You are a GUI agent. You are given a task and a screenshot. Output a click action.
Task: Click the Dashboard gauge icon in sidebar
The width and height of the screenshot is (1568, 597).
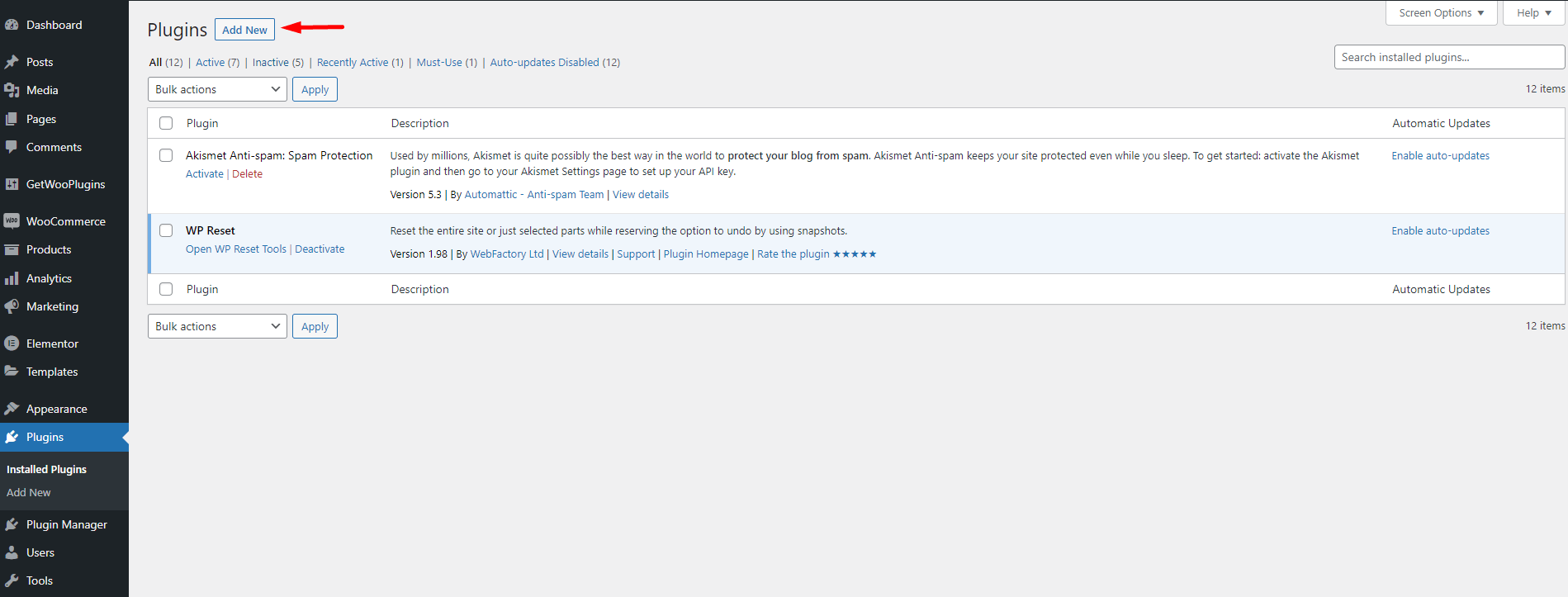[x=12, y=25]
